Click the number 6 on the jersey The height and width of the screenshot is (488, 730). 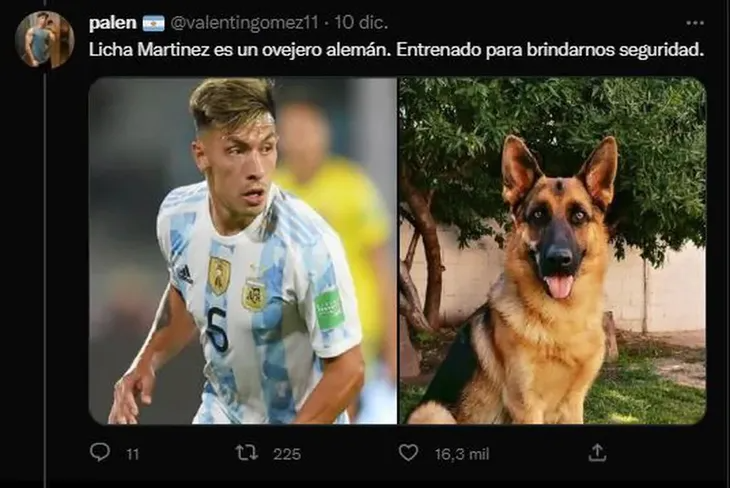(x=217, y=330)
